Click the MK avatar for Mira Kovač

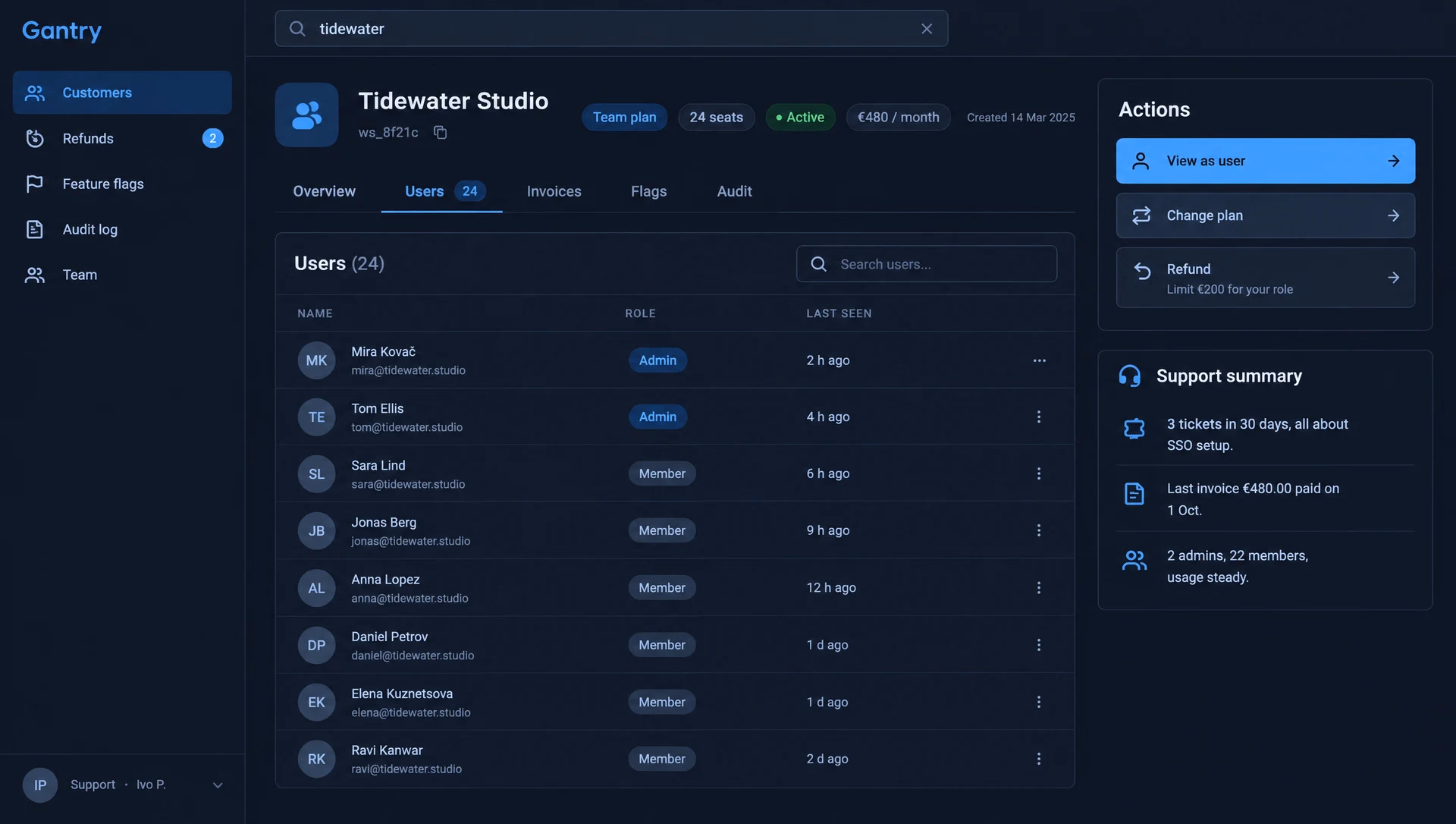[x=316, y=360]
